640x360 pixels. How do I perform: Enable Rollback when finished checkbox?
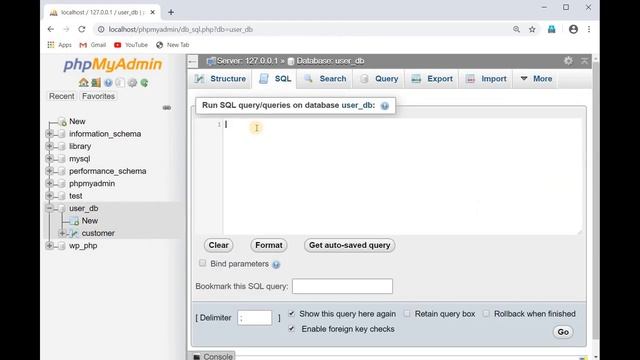(x=486, y=313)
